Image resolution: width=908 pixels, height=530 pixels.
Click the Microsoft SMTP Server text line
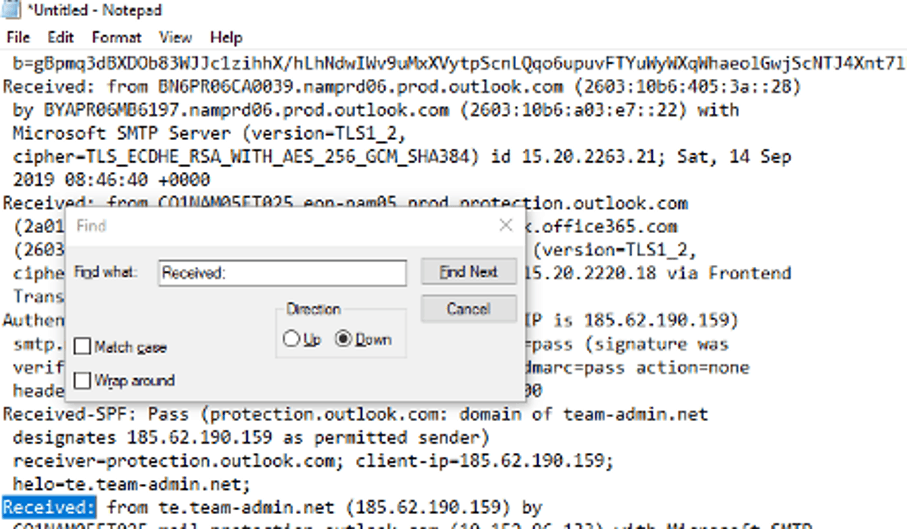[209, 133]
